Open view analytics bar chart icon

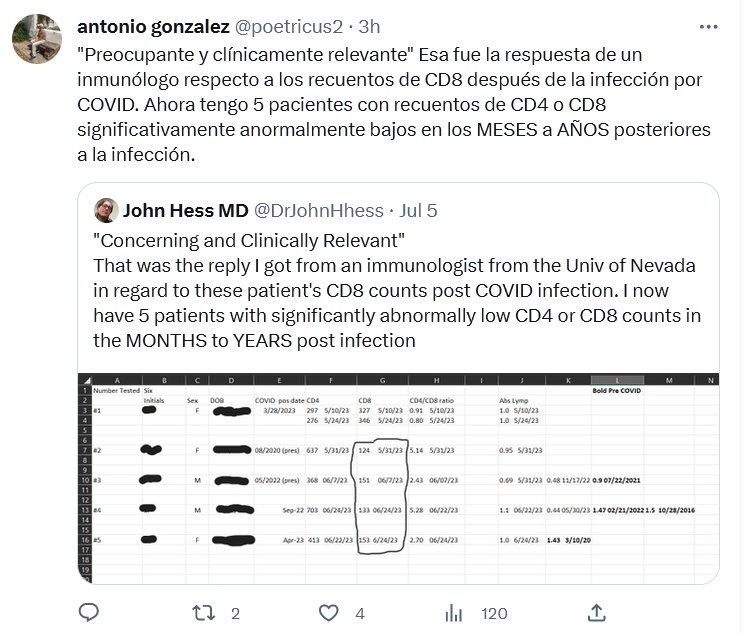pyautogui.click(x=453, y=612)
